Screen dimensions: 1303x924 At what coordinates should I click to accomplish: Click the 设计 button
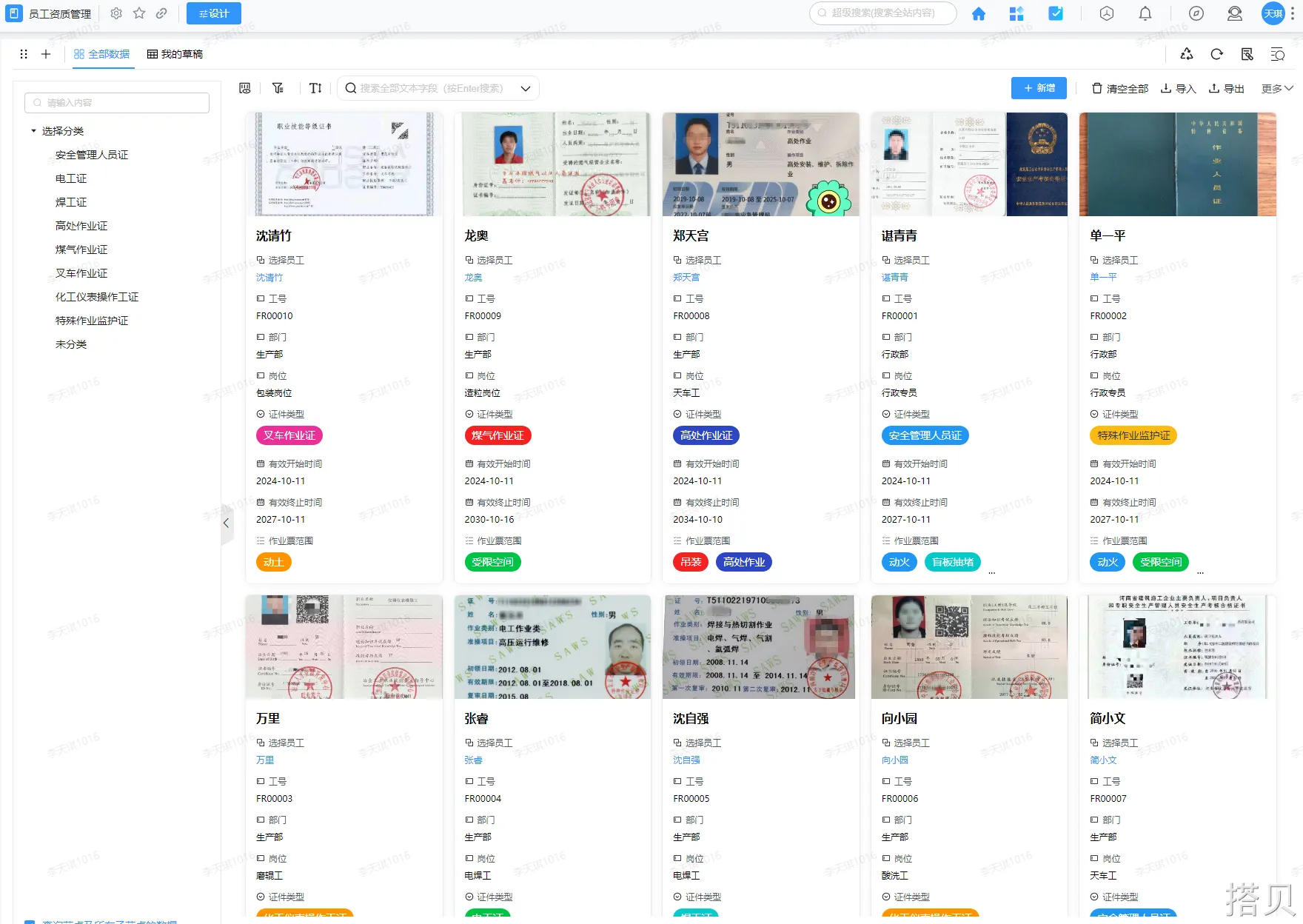click(214, 13)
